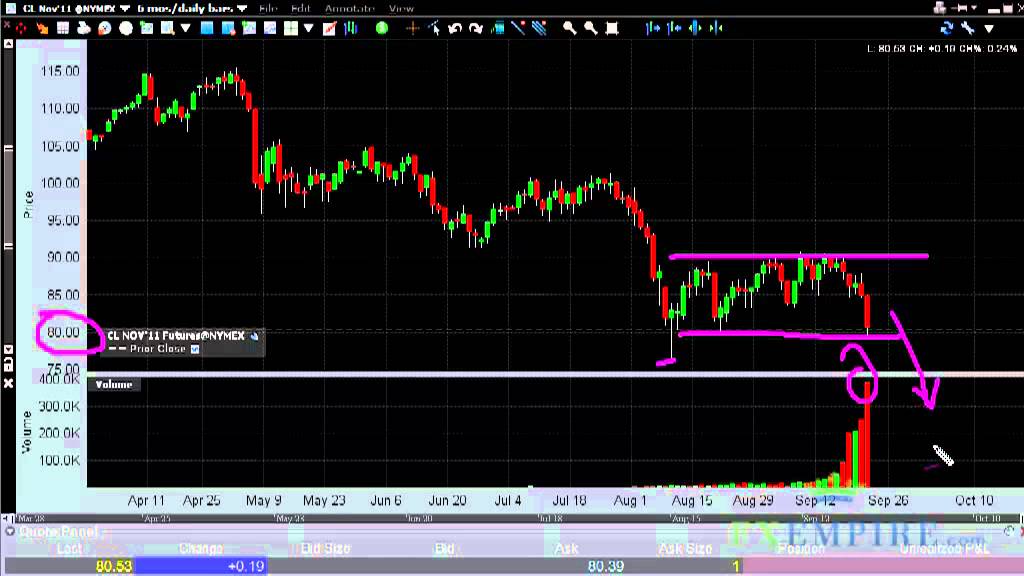
Task: Click the first magnifier zoom icon
Action: click(x=569, y=28)
